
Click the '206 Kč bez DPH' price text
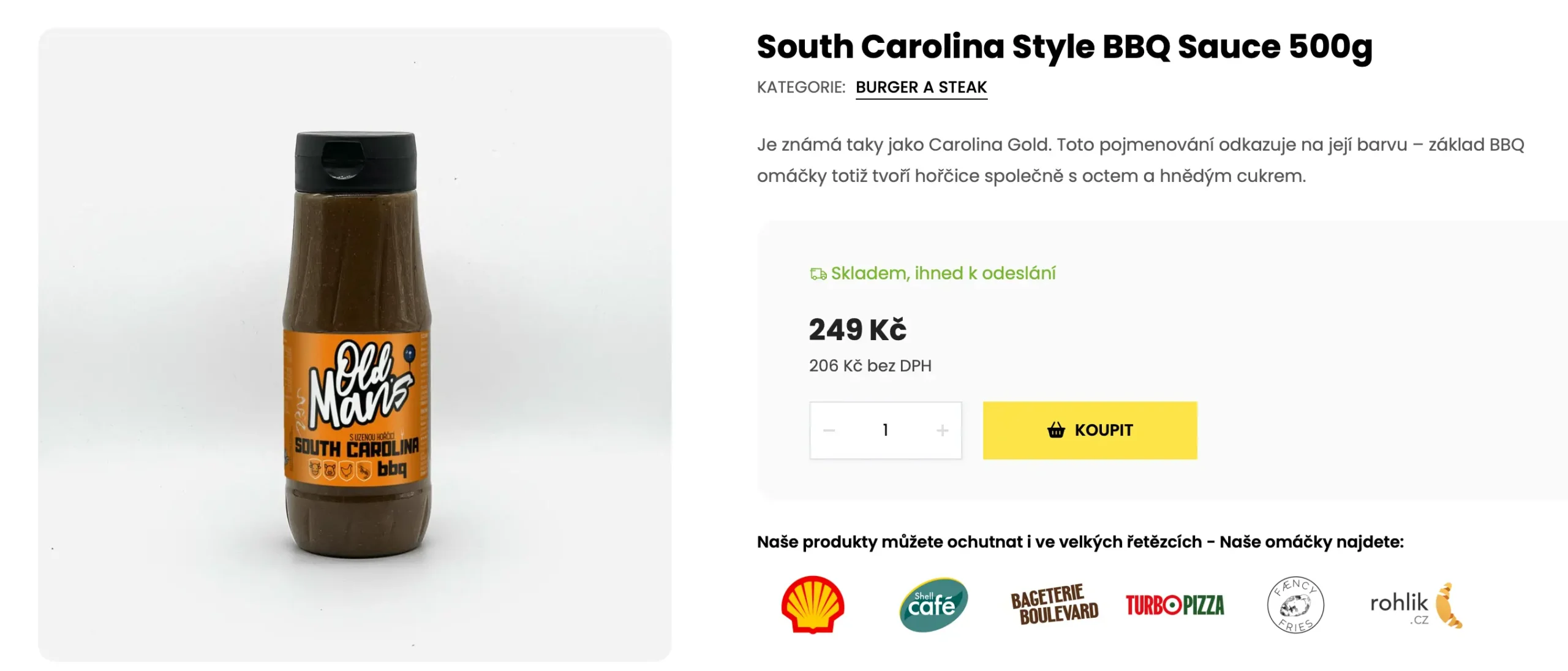(870, 366)
